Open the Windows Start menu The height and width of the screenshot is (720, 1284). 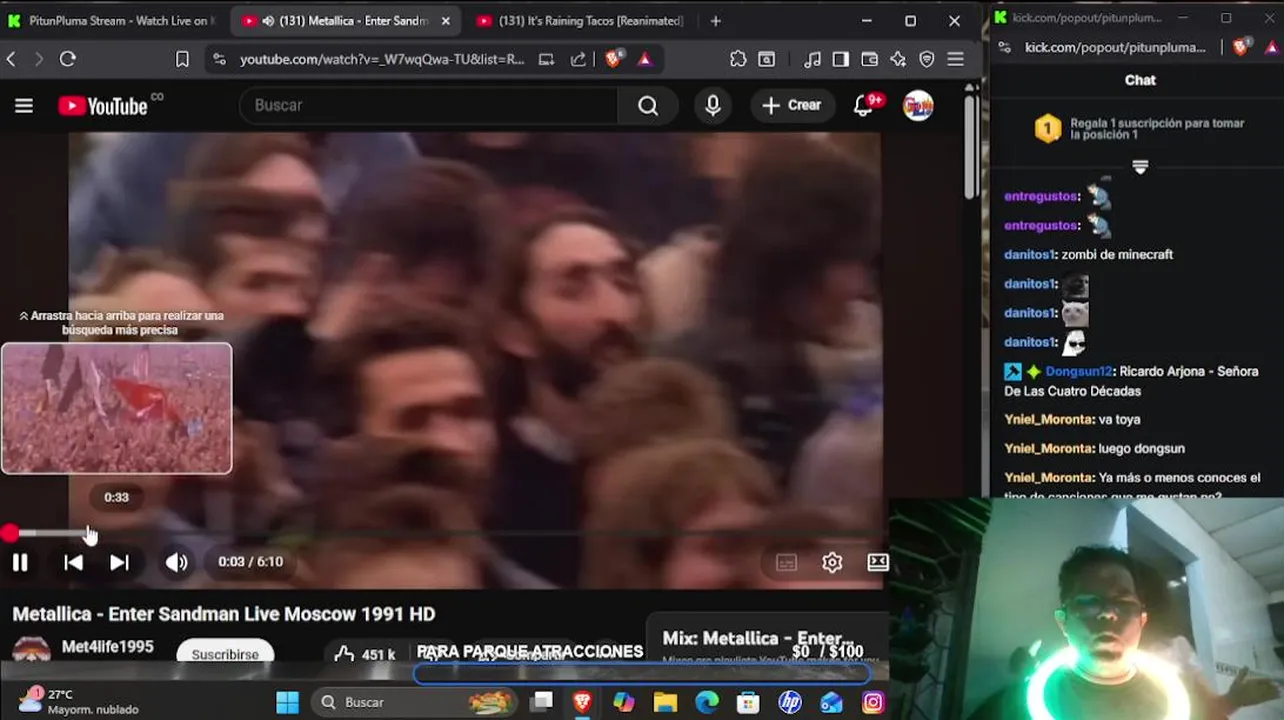click(x=288, y=702)
